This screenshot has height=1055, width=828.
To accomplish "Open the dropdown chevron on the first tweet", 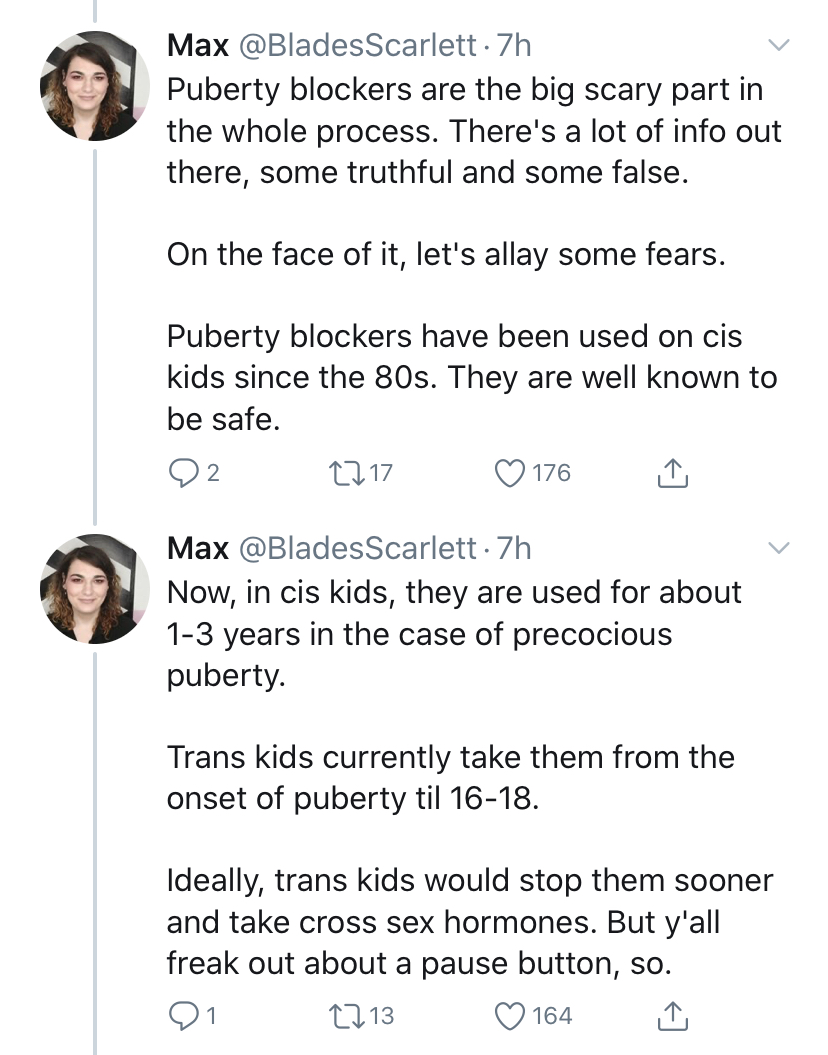I will coord(778,45).
